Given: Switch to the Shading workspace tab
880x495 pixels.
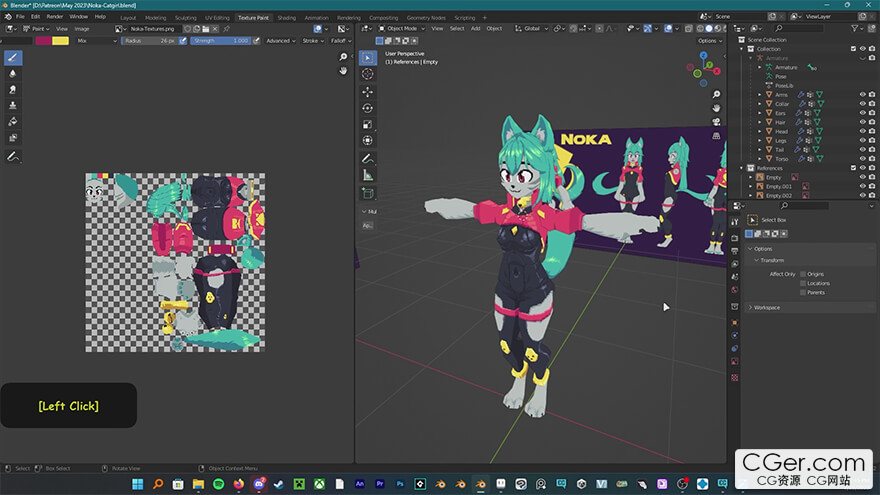Looking at the screenshot, I should pos(286,17).
